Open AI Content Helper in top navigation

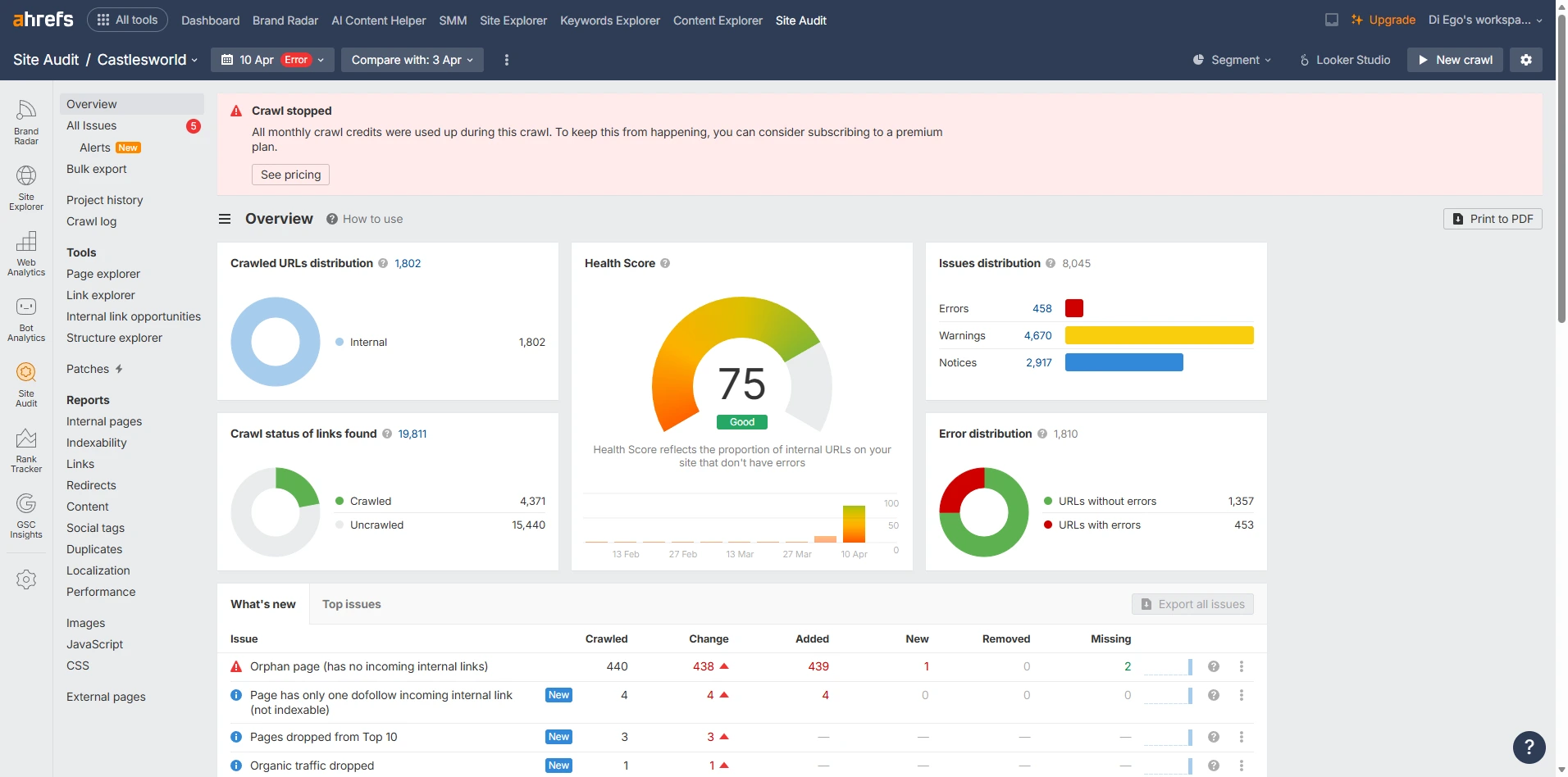coord(379,20)
